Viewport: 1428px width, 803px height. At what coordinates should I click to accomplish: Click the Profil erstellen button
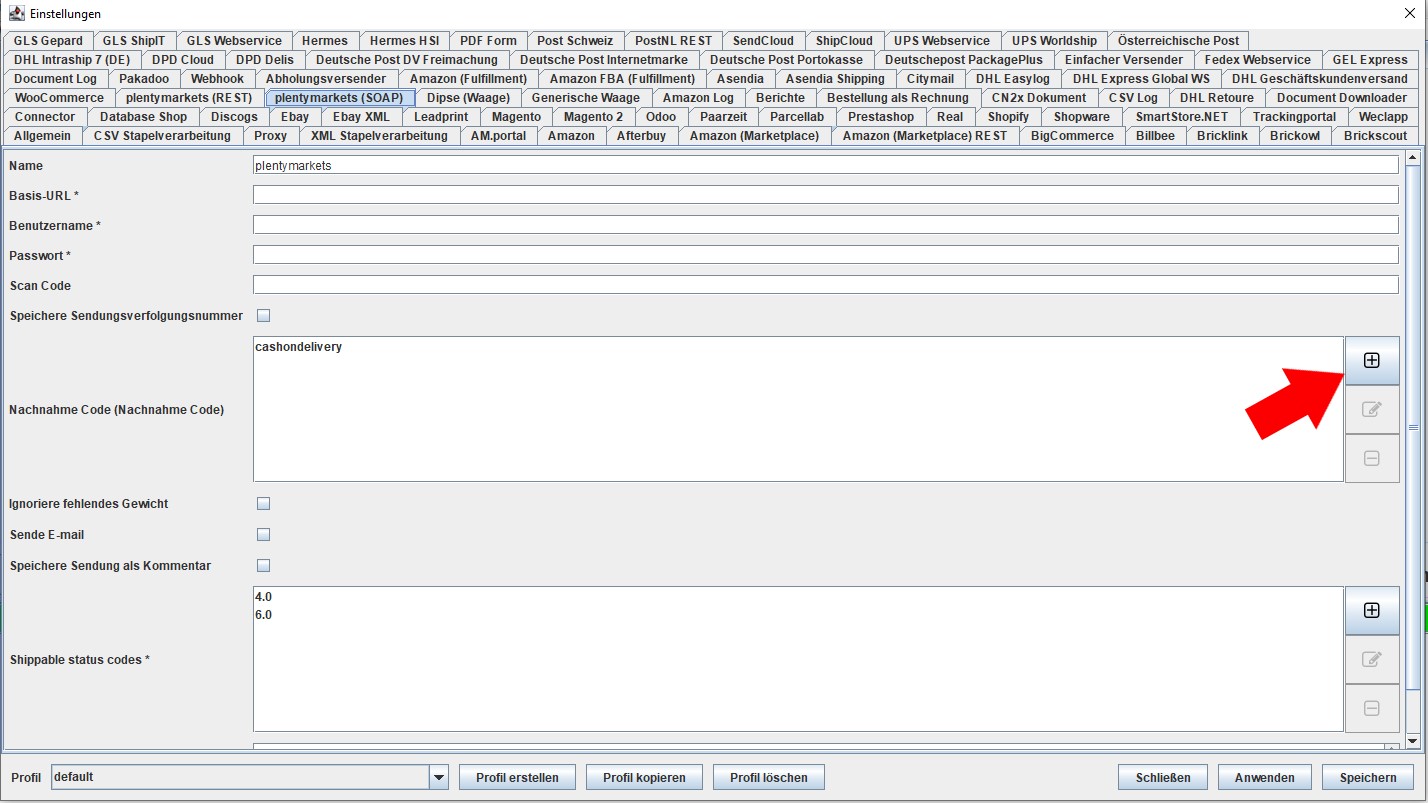tap(517, 778)
